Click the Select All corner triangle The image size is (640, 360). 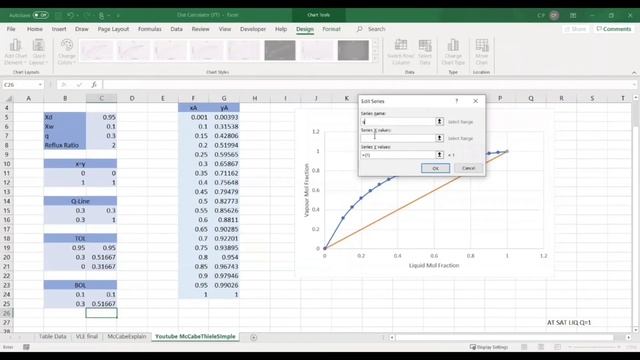pyautogui.click(x=8, y=98)
